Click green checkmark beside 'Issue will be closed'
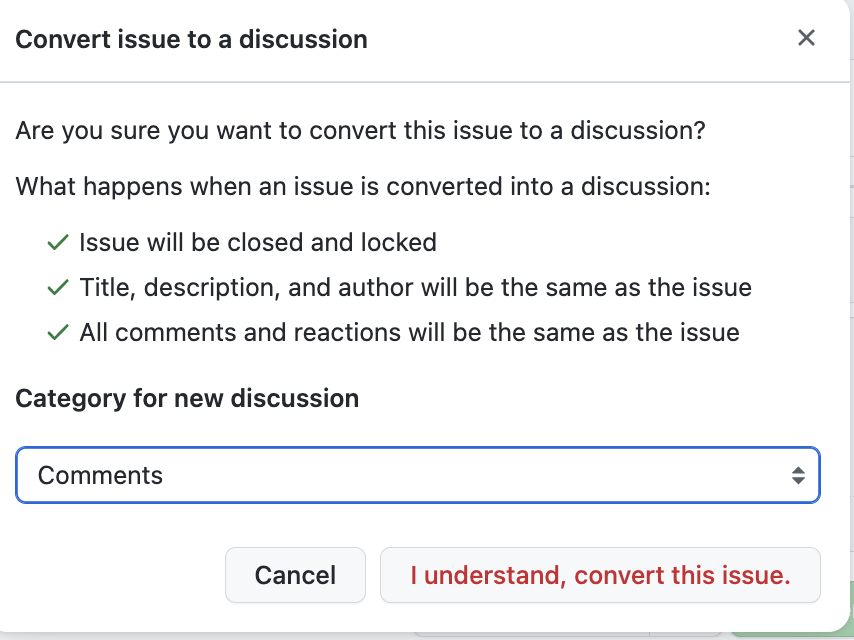 click(x=58, y=242)
